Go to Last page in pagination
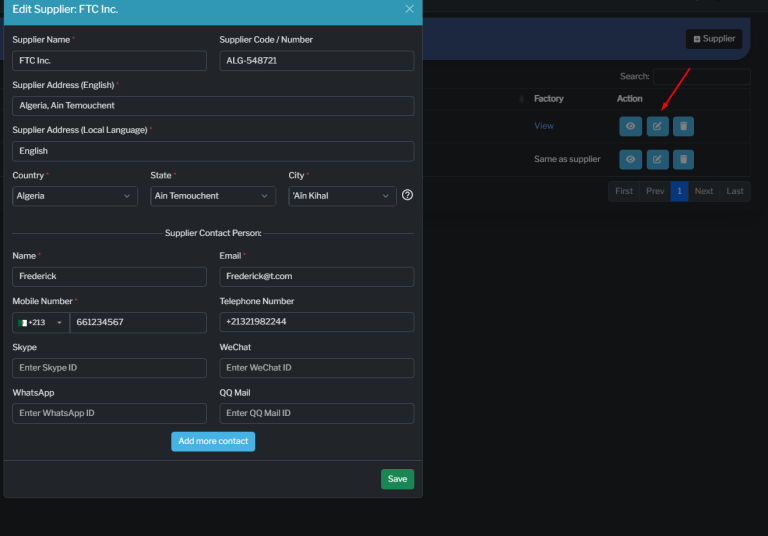 coord(735,191)
